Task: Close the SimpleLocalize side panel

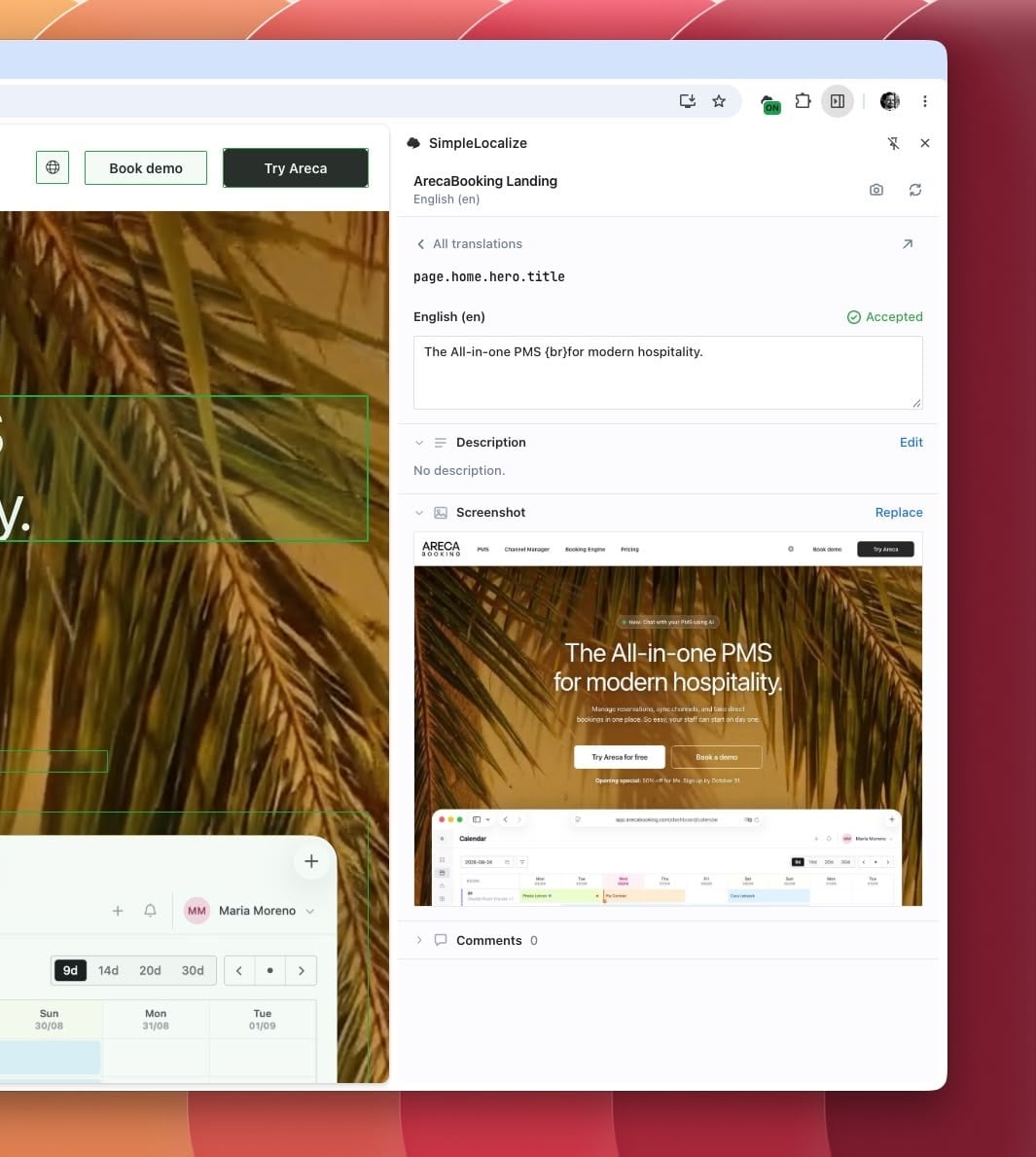Action: click(x=924, y=143)
